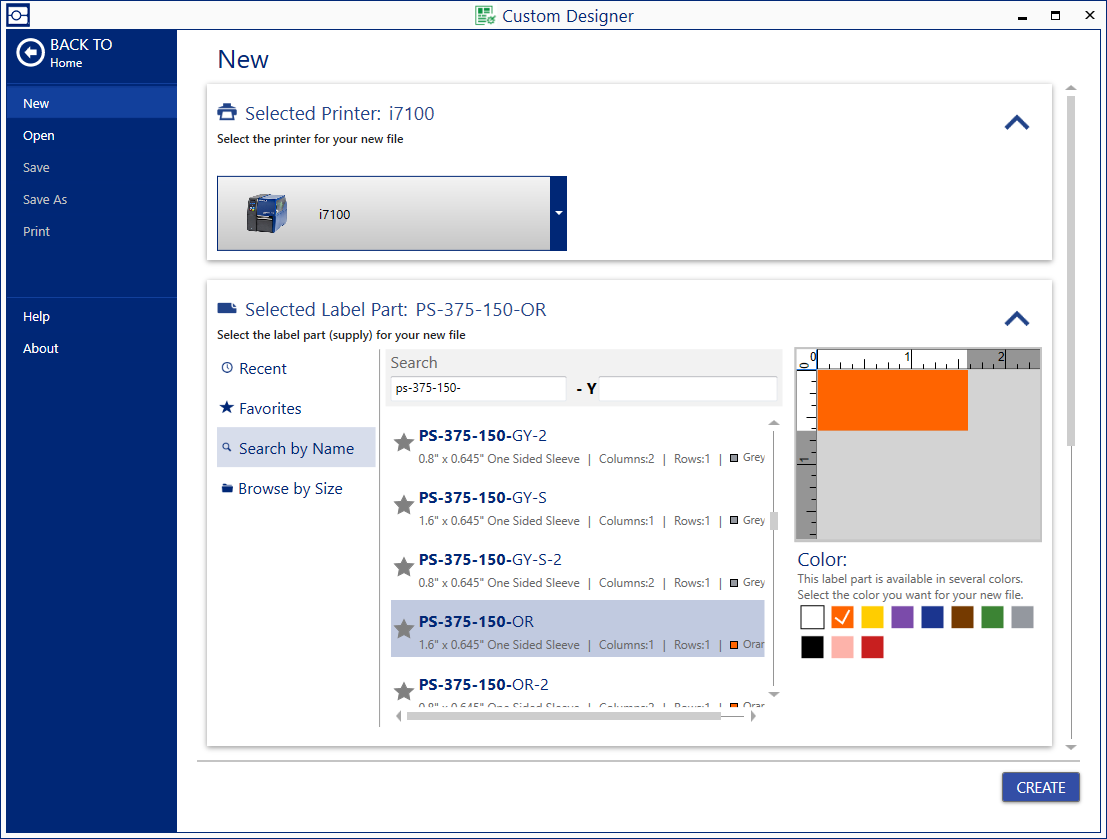Favorite PS-375-150-GY-2 with its star
1107x839 pixels.
point(403,443)
